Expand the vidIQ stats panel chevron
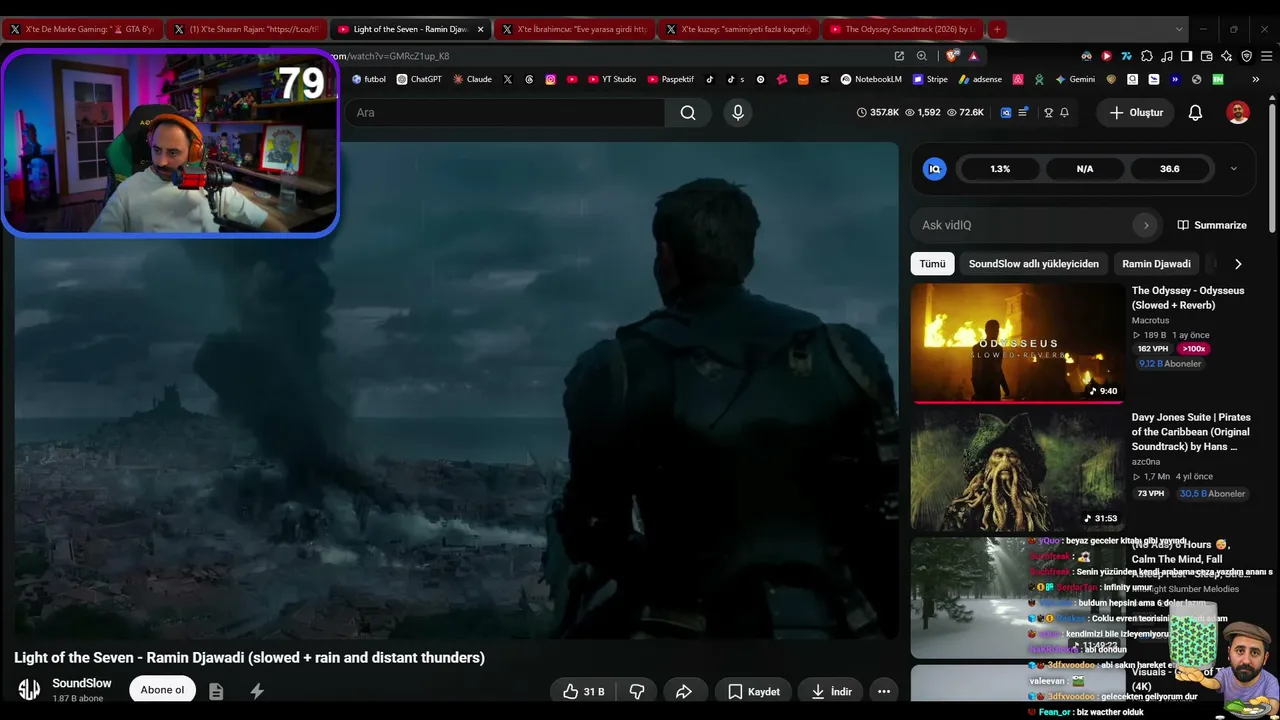Screen dimensions: 1280x720 click(1233, 169)
